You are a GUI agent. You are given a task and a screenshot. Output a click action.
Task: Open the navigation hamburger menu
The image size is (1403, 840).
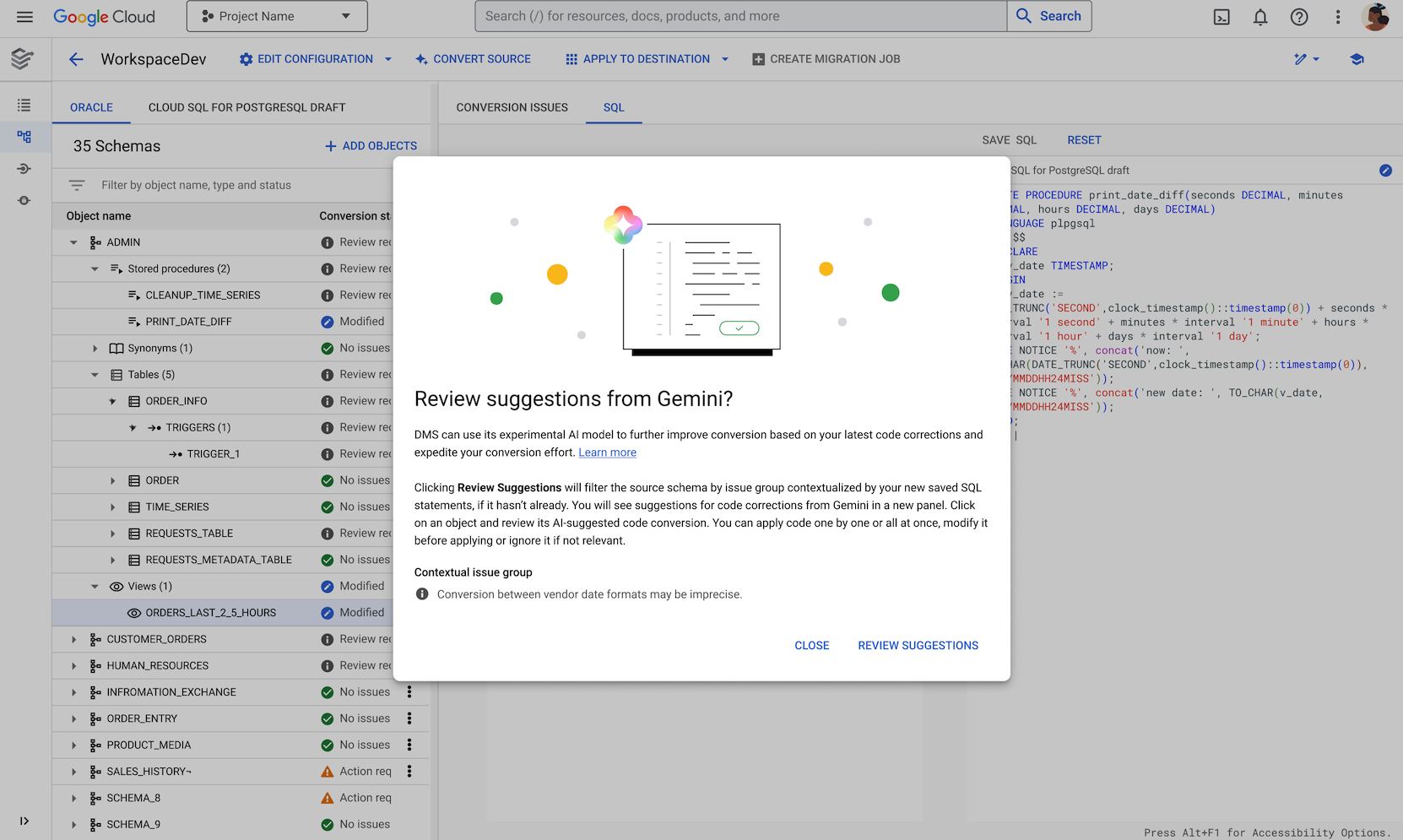[x=24, y=16]
